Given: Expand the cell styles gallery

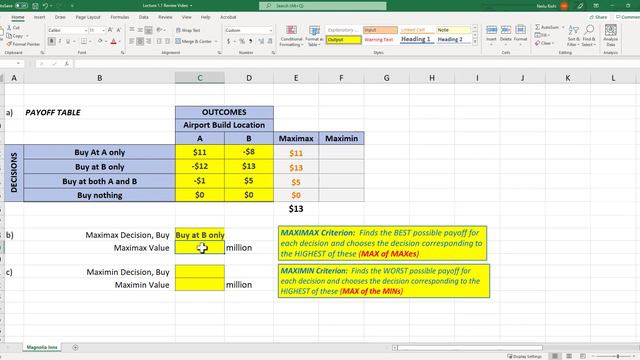Looking at the screenshot, I should [x=475, y=42].
